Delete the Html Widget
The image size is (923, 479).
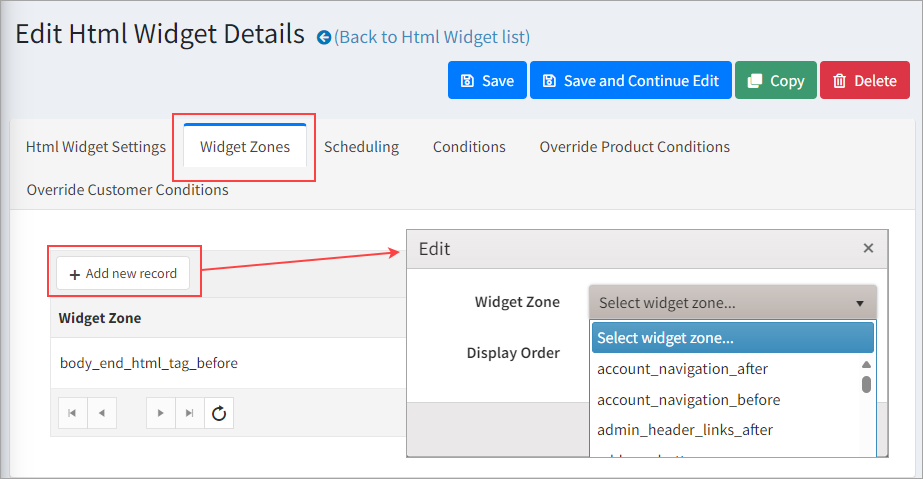(864, 81)
